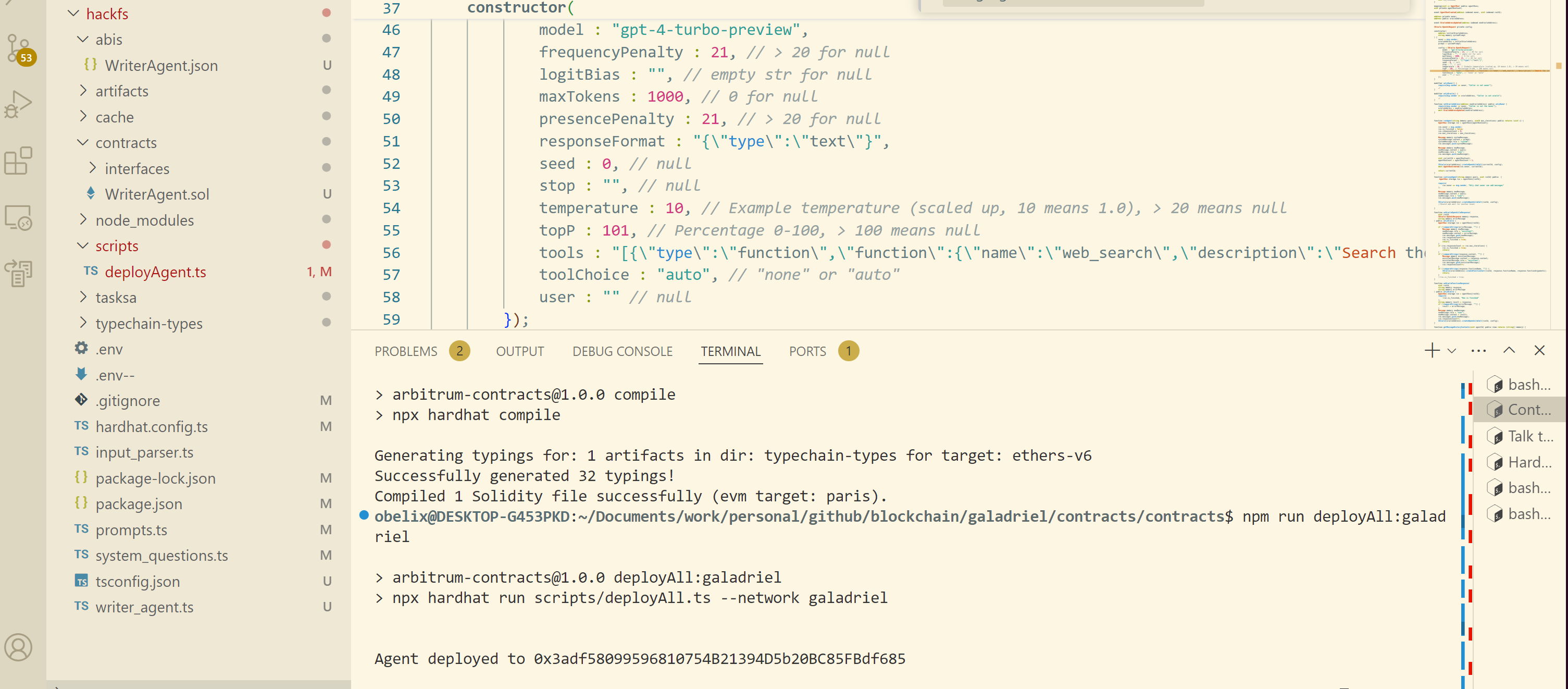Screen dimensions: 1568x689
Task: Collapse the abis folder
Action: point(83,39)
